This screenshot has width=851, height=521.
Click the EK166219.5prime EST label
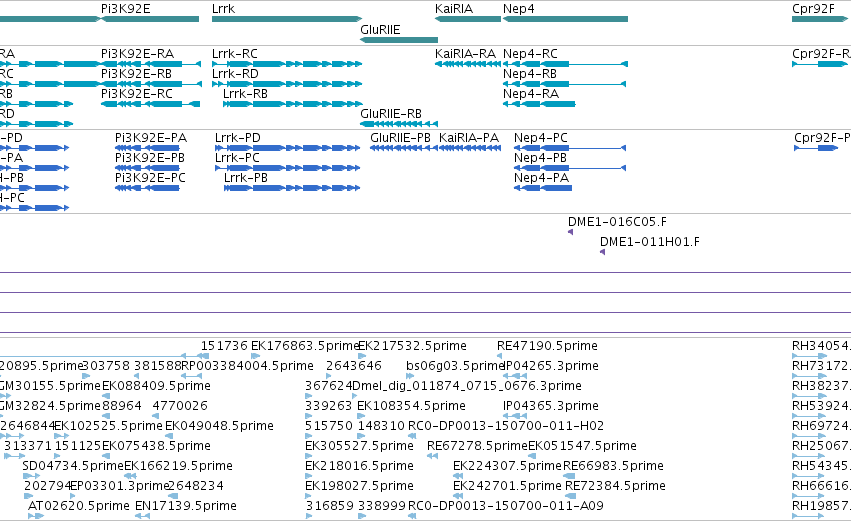pos(179,466)
